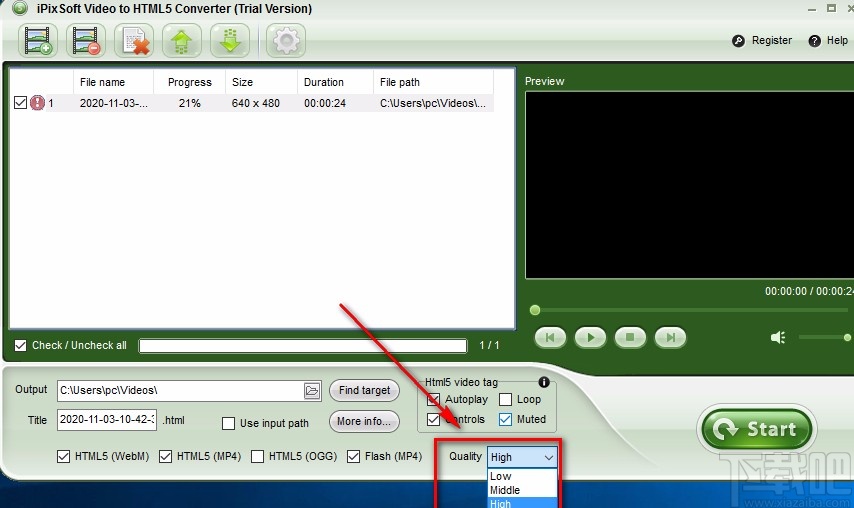Enable the HTML5 (OGG) format checkbox

coord(258,456)
